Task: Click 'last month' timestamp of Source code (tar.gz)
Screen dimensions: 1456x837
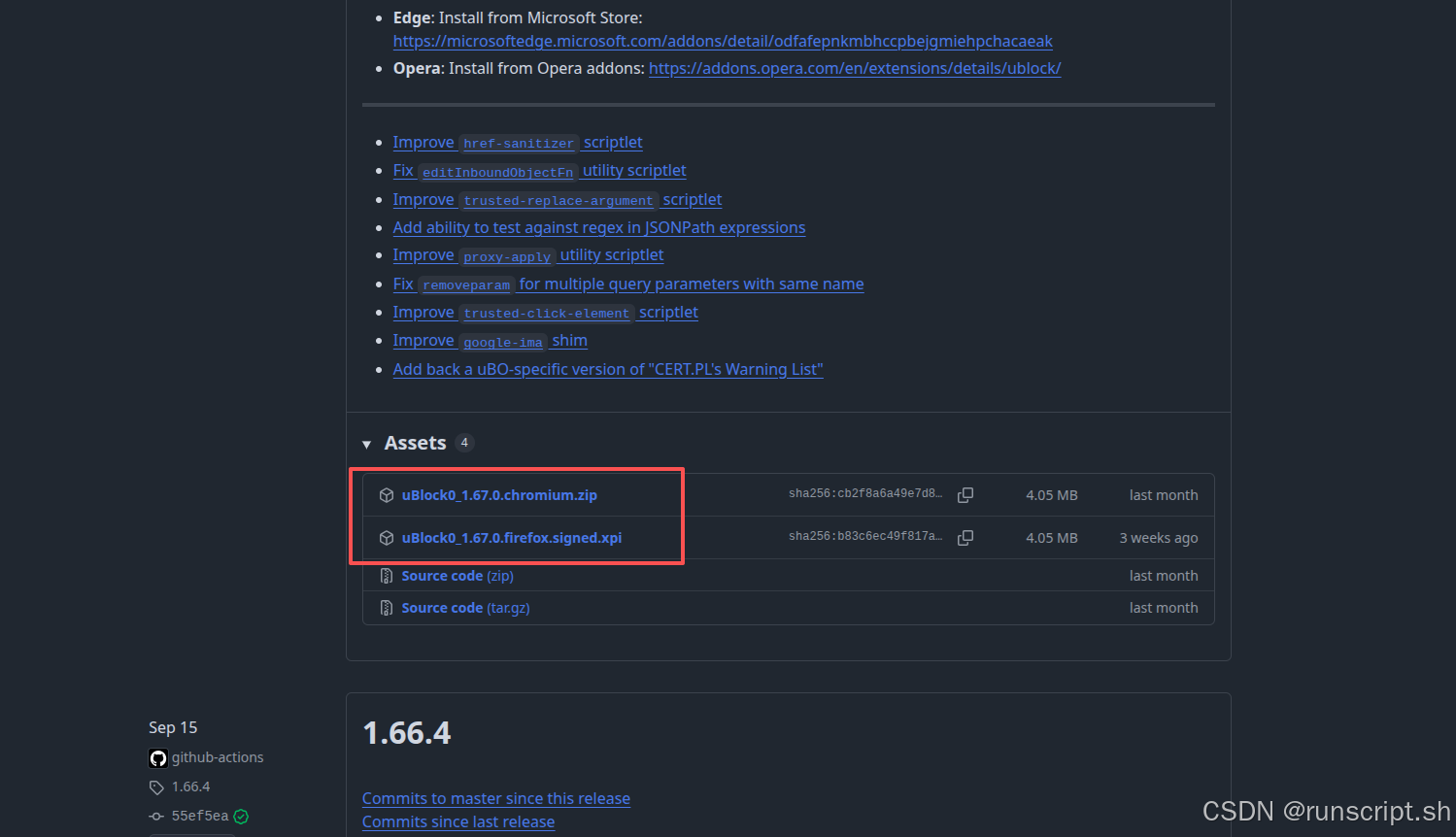Action: [1164, 608]
